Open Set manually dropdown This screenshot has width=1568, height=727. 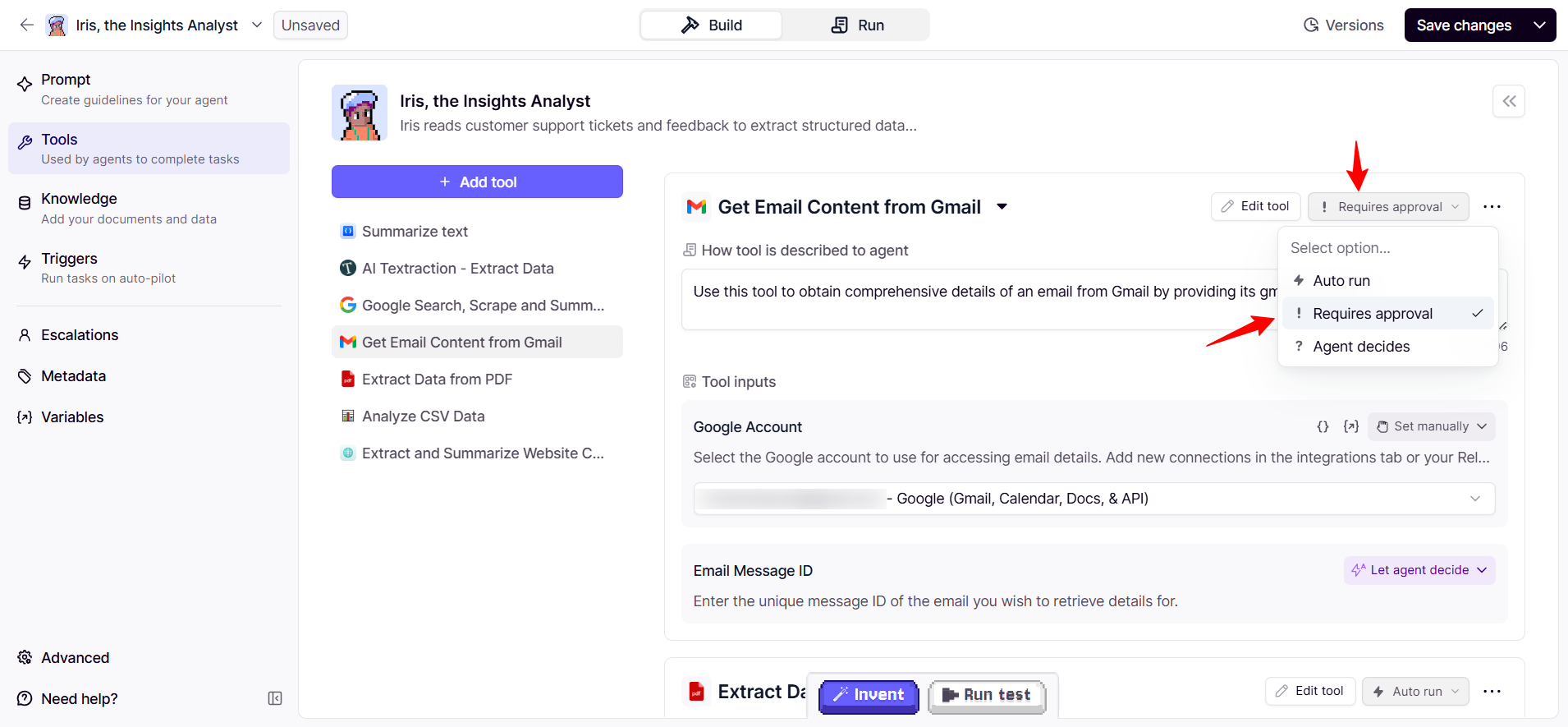pyautogui.click(x=1431, y=426)
